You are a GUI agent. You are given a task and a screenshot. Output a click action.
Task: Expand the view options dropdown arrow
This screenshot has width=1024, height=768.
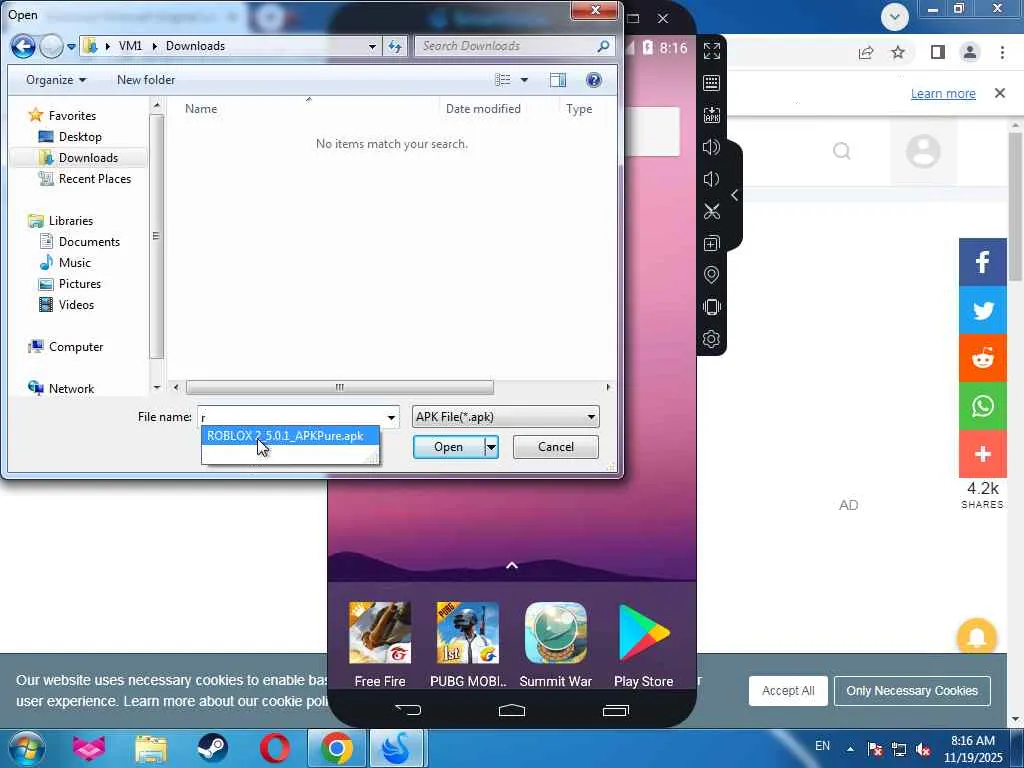point(524,80)
